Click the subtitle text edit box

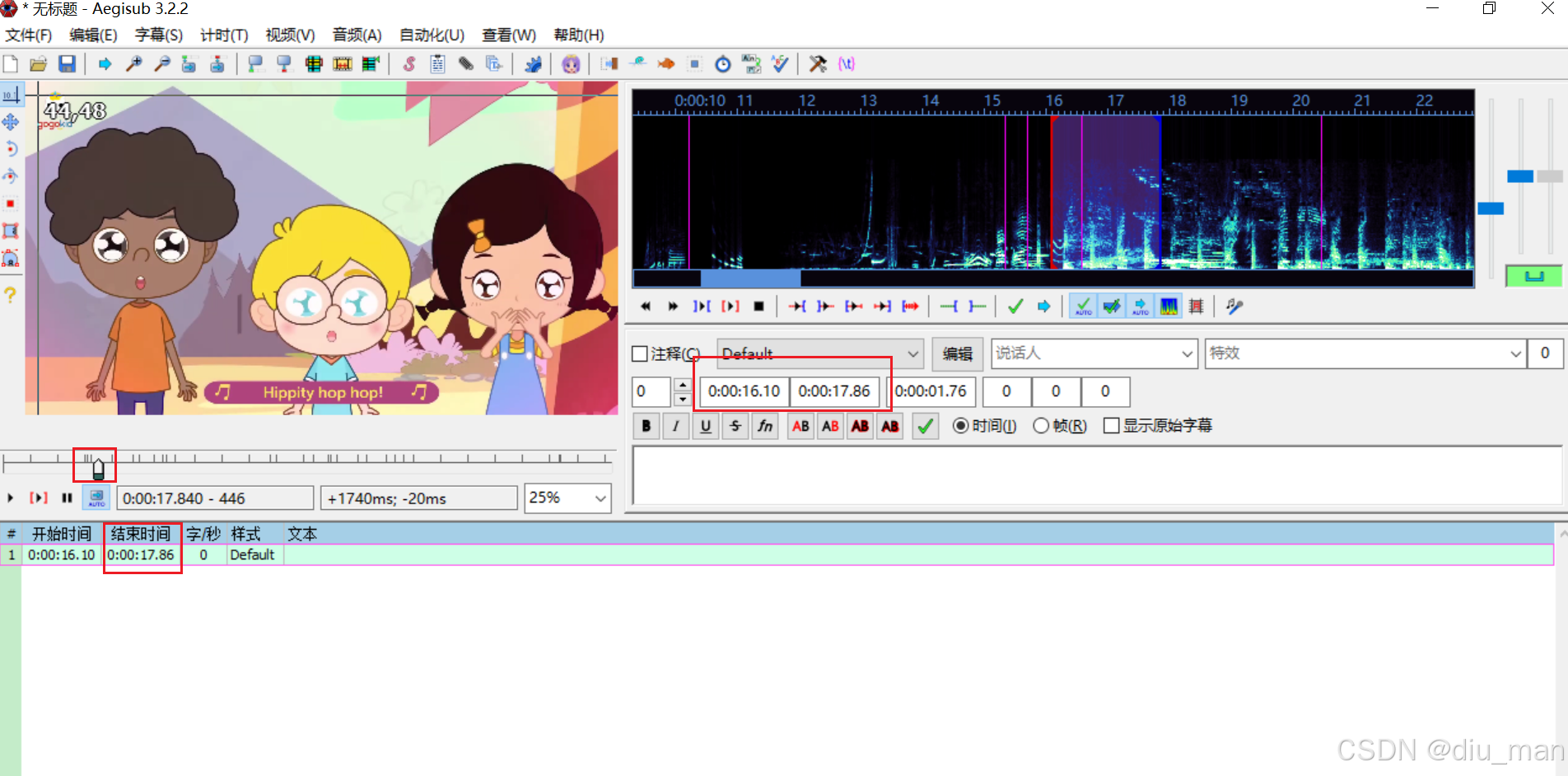(1097, 475)
